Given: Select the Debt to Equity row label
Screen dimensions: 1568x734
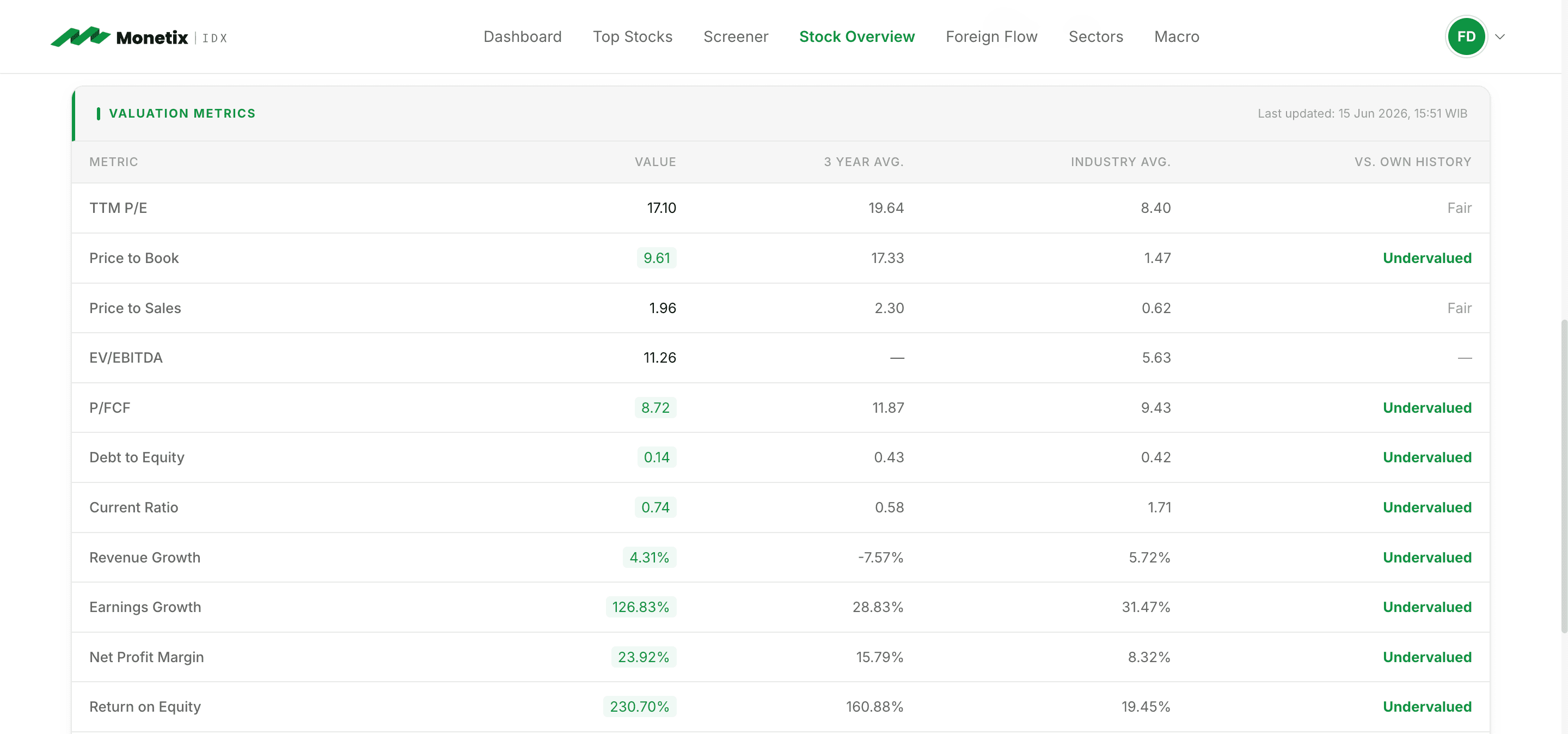Looking at the screenshot, I should (137, 458).
